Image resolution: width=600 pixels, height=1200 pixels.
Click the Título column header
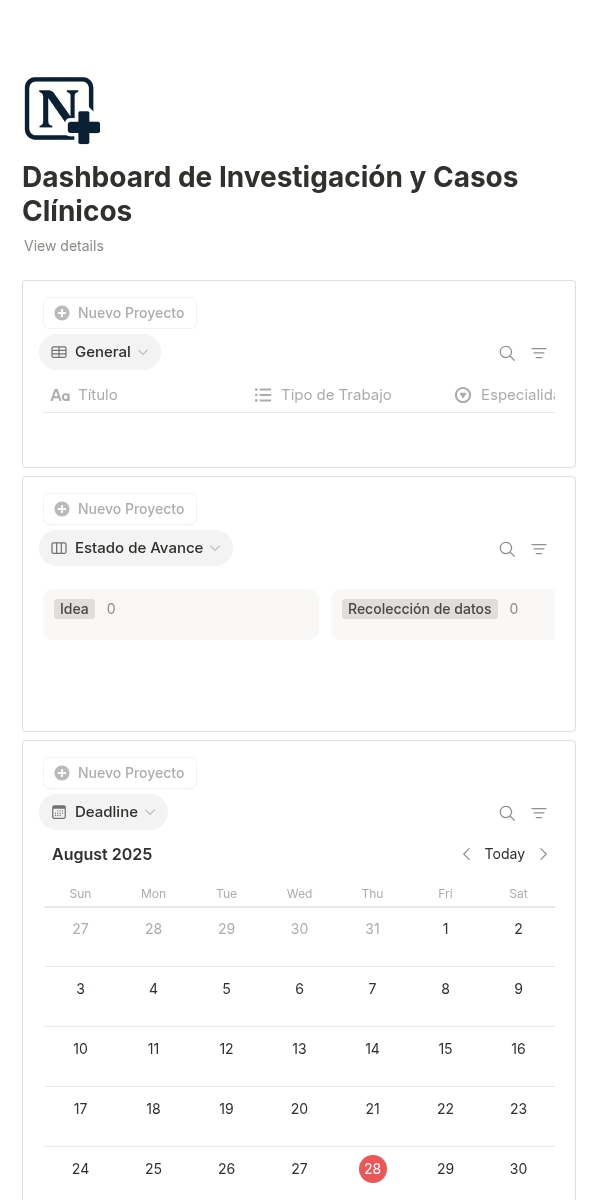tap(97, 395)
